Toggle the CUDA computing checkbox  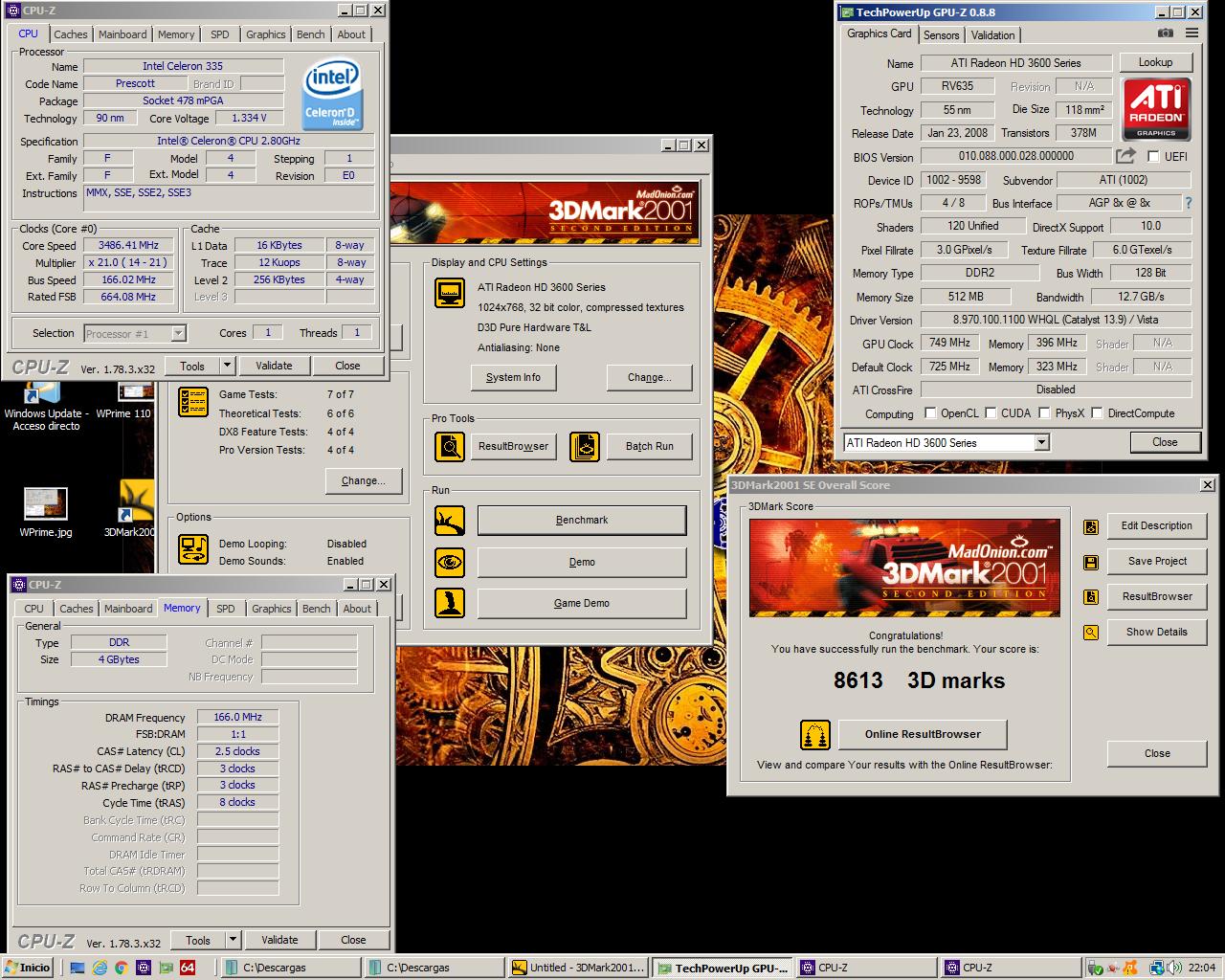point(991,413)
